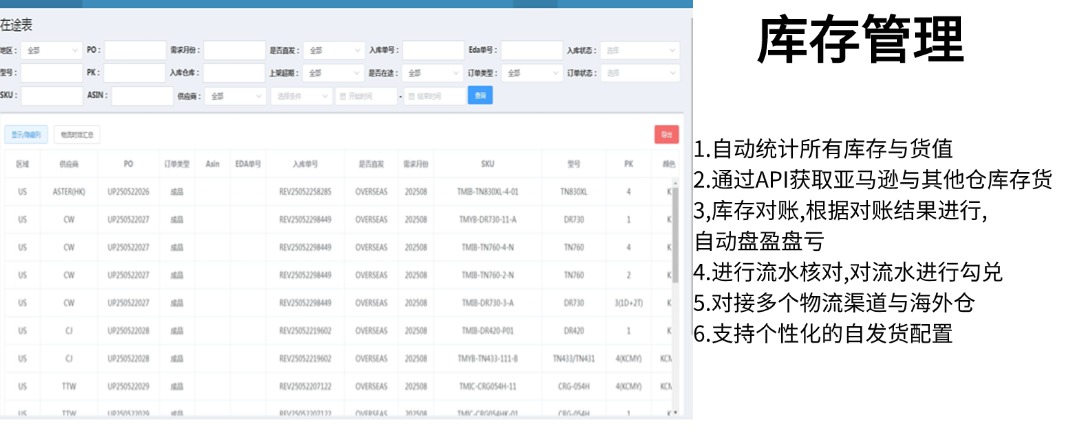Image resolution: width=1073 pixels, height=431 pixels.
Task: Click the red 导出 button
Action: coord(665,133)
